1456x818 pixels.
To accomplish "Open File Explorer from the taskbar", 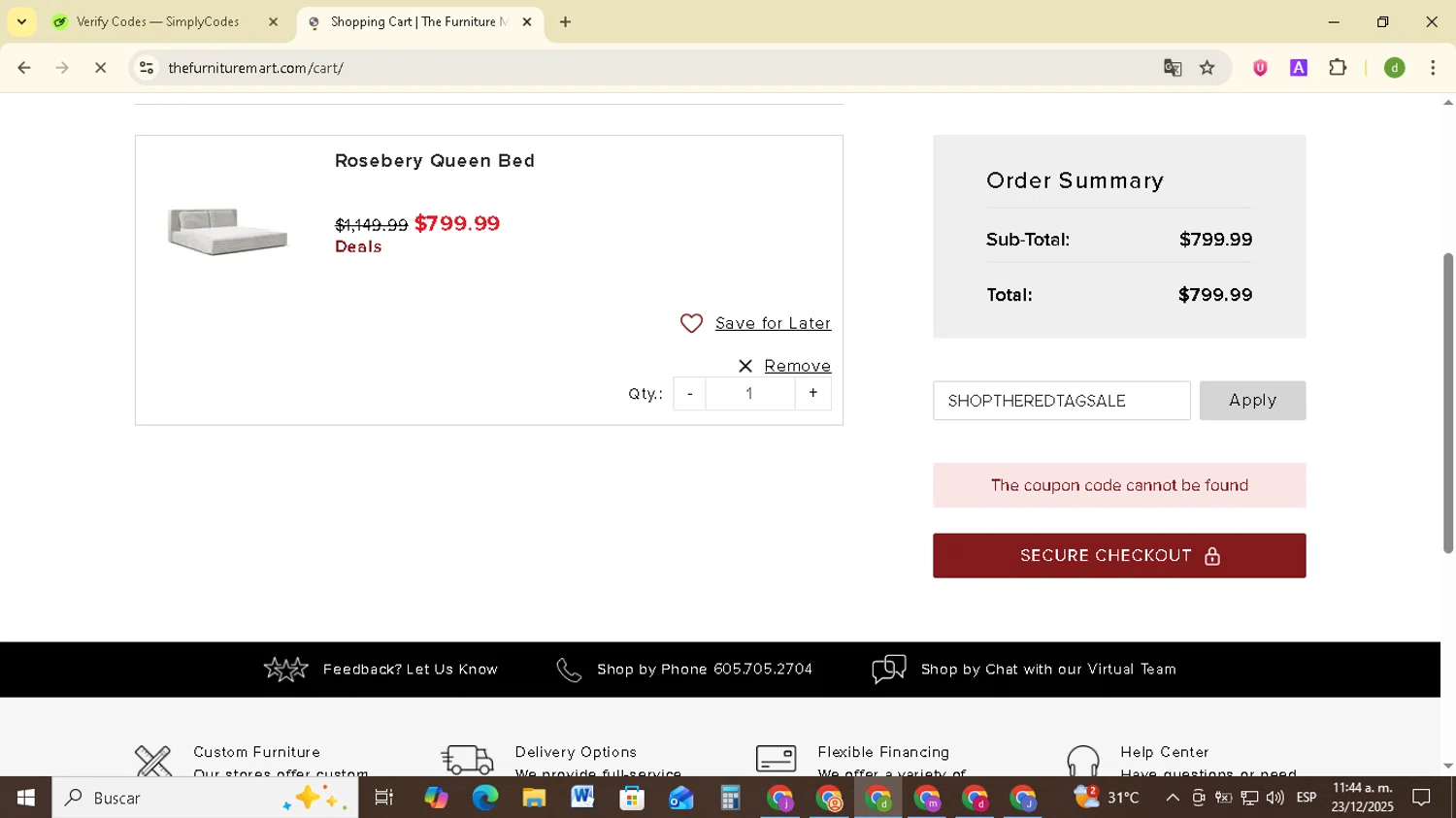I will 534,798.
